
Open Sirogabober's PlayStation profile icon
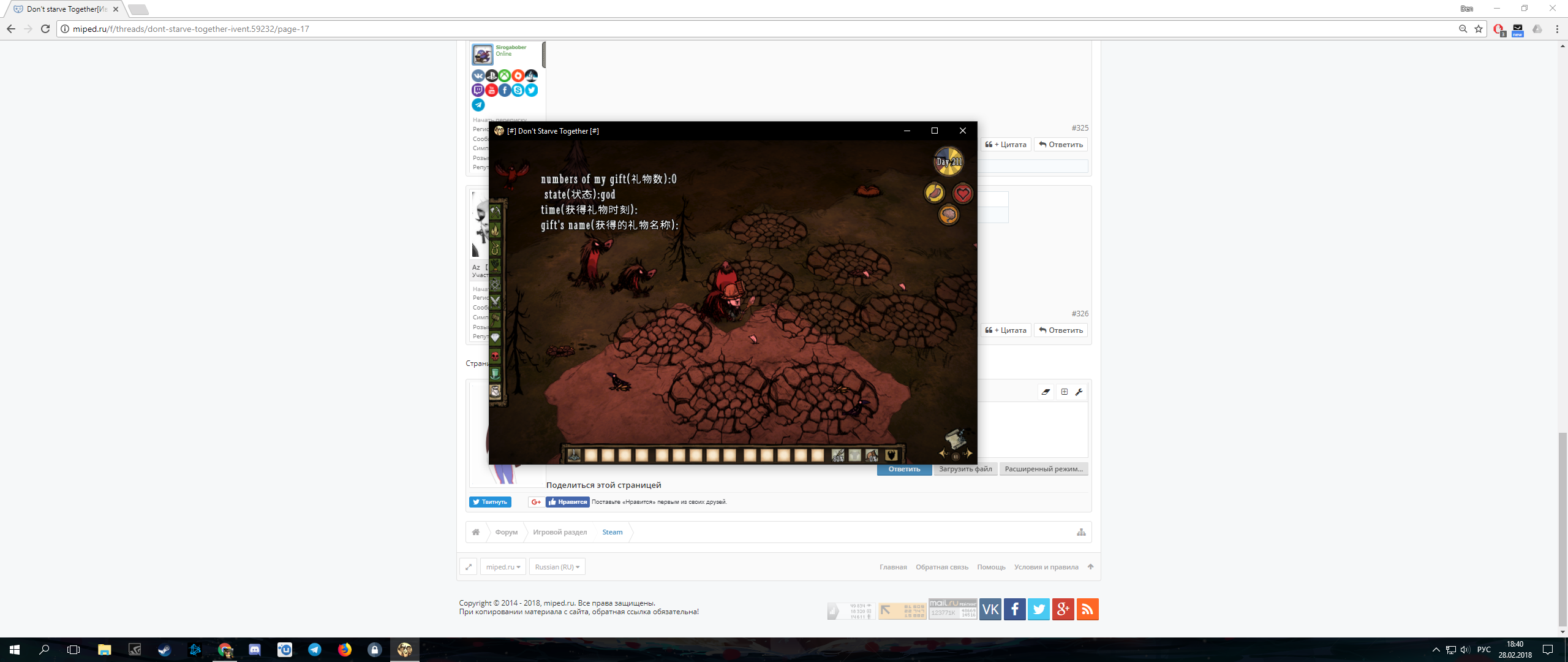coord(491,75)
